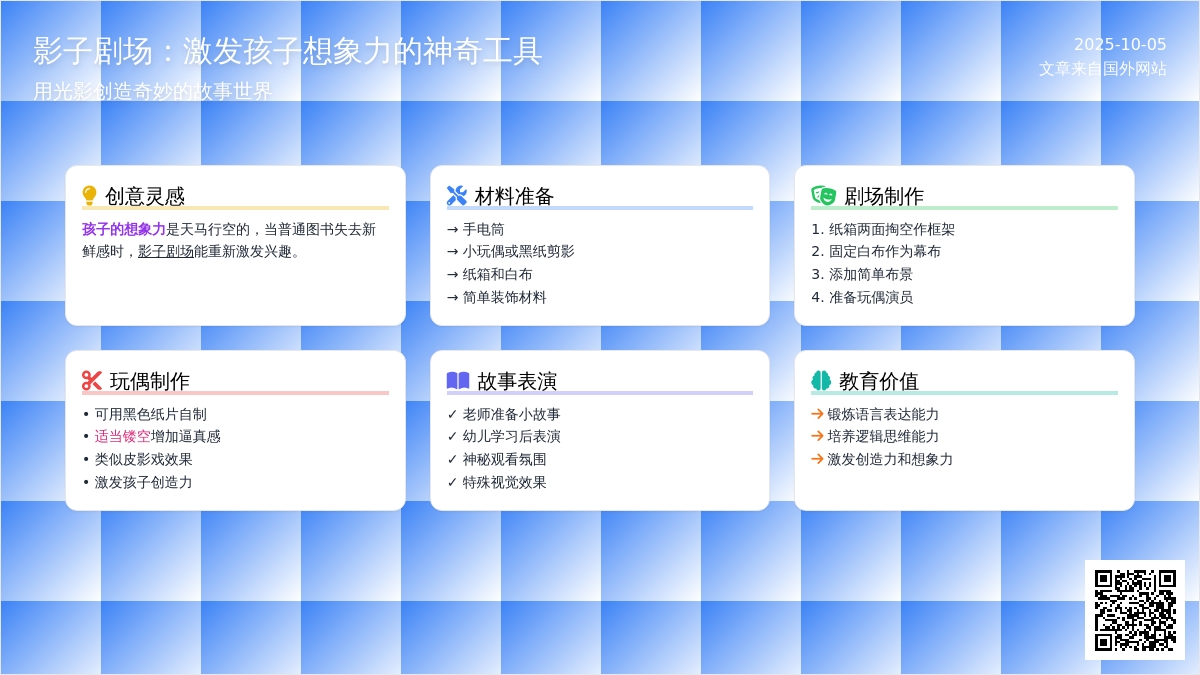1200x675 pixels.
Task: Click the brain icon beside 教育价值
Action: (x=821, y=381)
